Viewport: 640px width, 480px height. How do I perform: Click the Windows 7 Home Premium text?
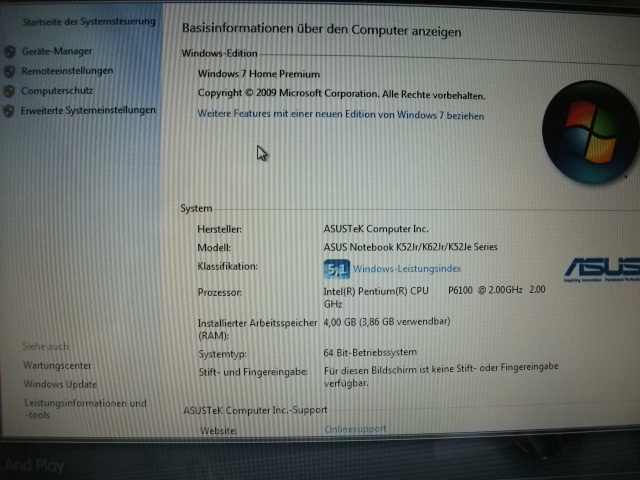(259, 74)
